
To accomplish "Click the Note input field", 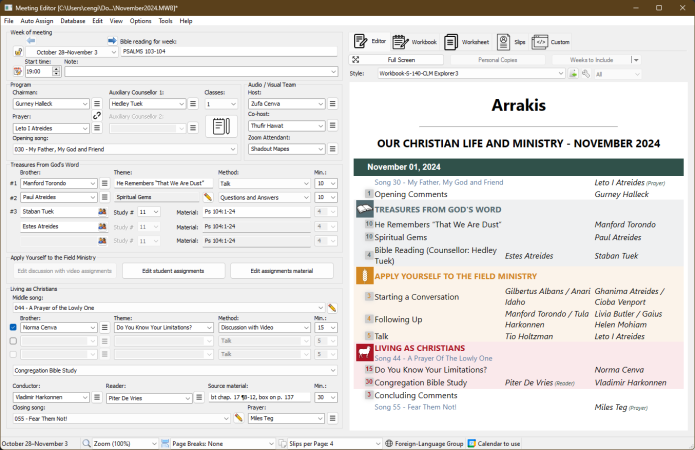I will [201, 71].
